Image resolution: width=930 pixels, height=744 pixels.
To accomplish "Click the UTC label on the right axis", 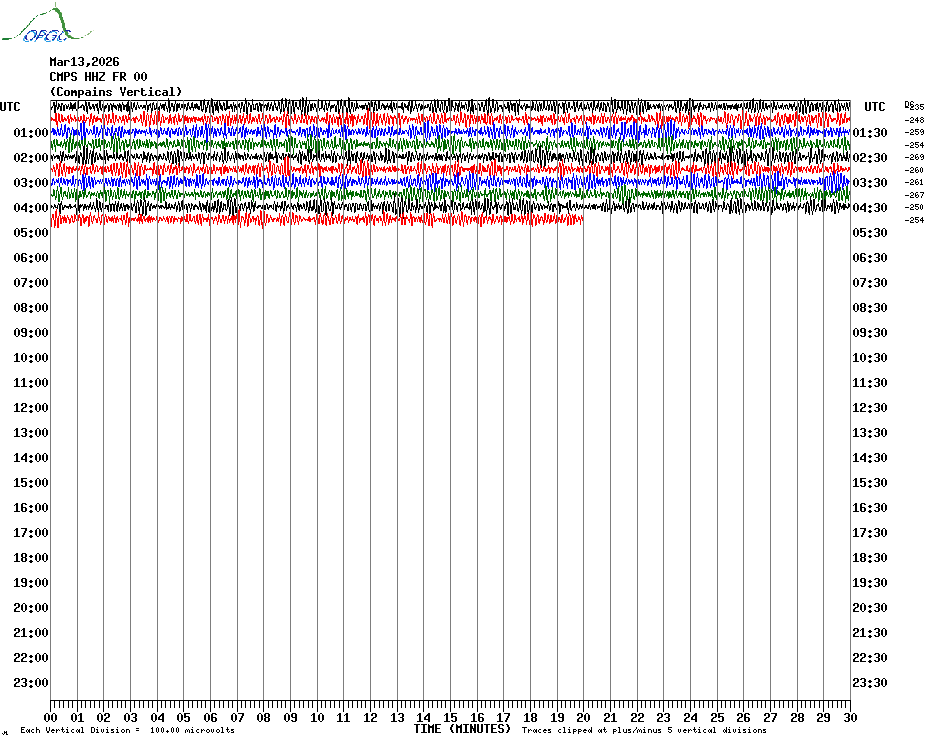I will [x=874, y=107].
